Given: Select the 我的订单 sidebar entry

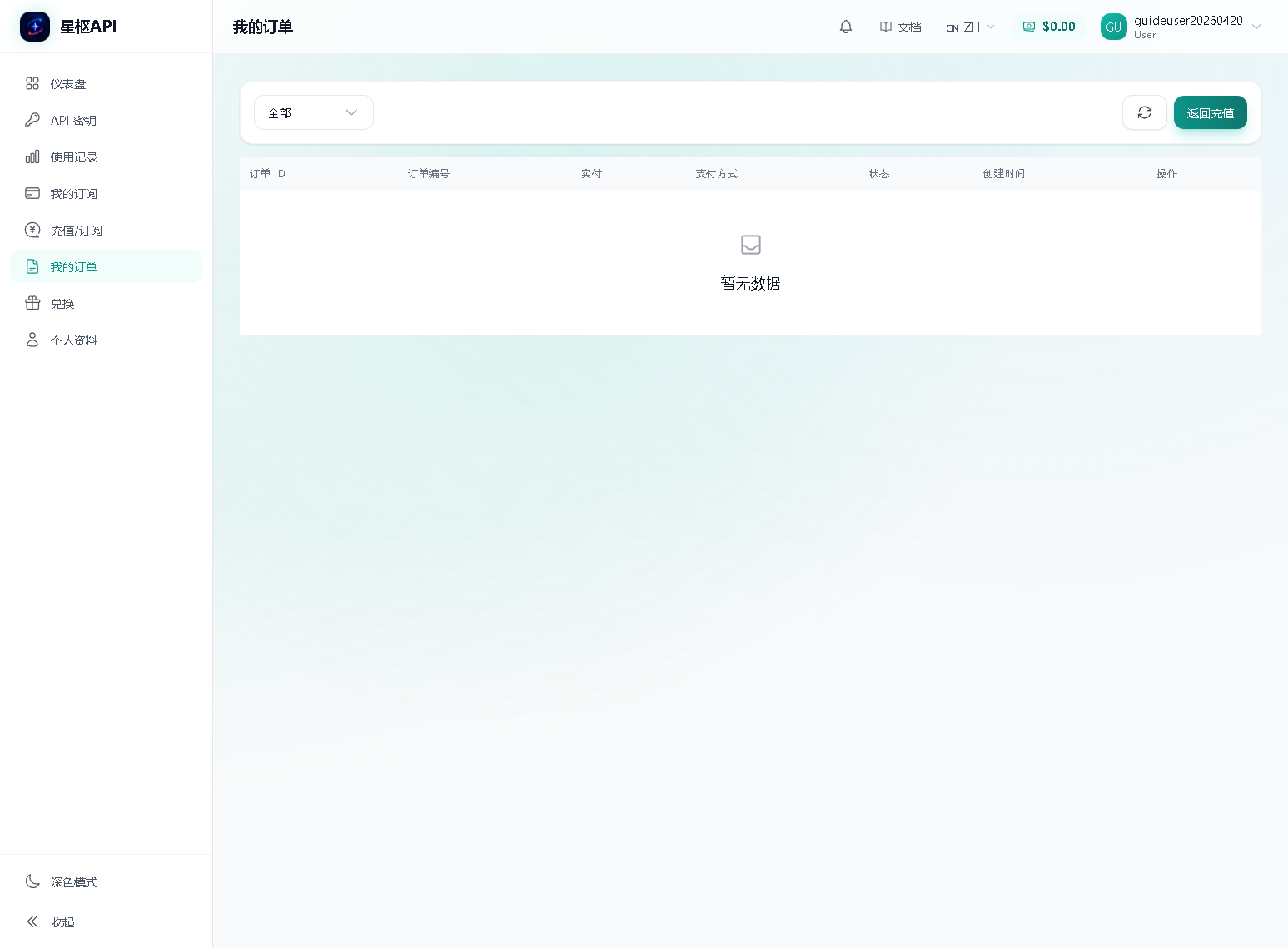Looking at the screenshot, I should click(x=74, y=266).
